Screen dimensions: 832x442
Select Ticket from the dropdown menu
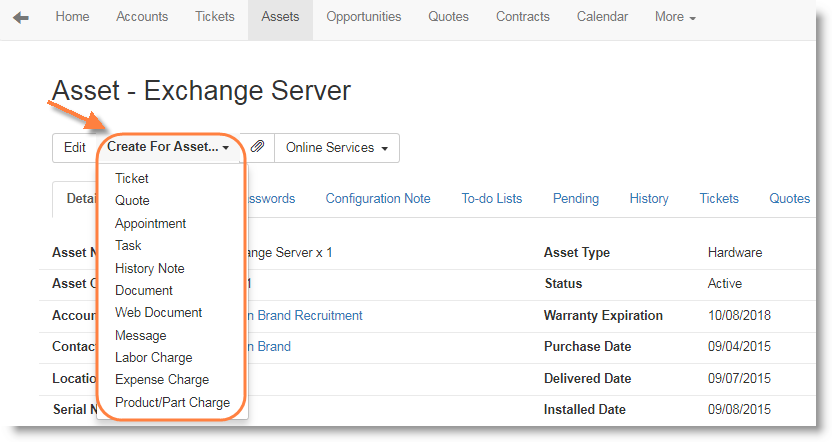tap(132, 178)
